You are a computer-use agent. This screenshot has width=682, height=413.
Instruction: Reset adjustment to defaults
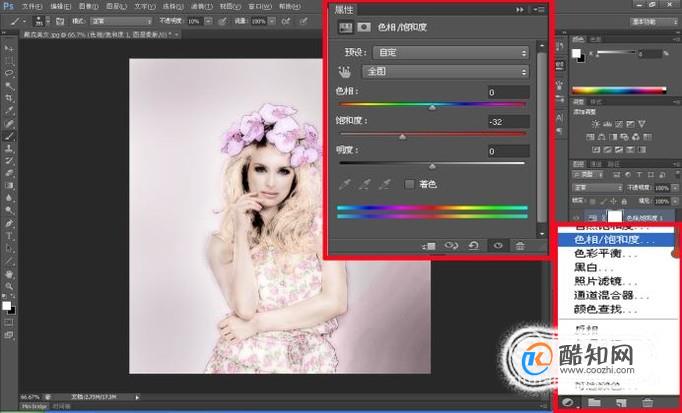point(474,246)
